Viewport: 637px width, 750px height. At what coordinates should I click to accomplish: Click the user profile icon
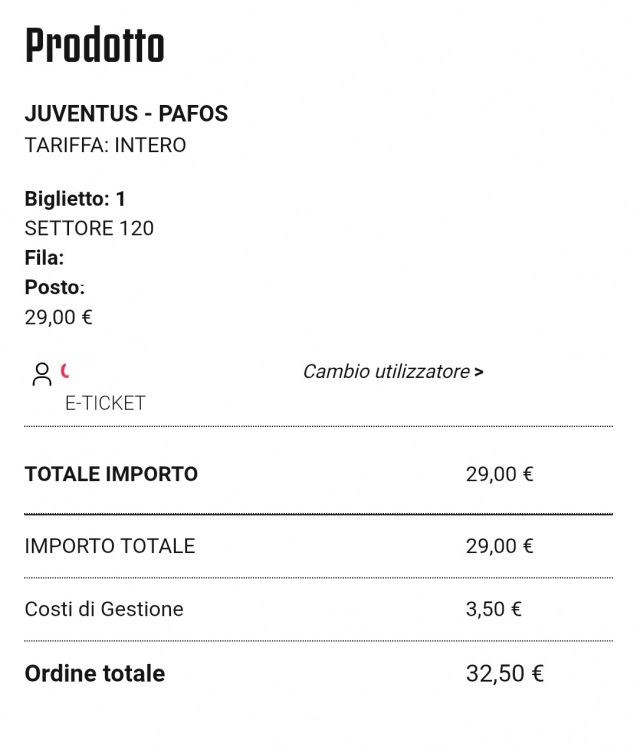click(41, 374)
